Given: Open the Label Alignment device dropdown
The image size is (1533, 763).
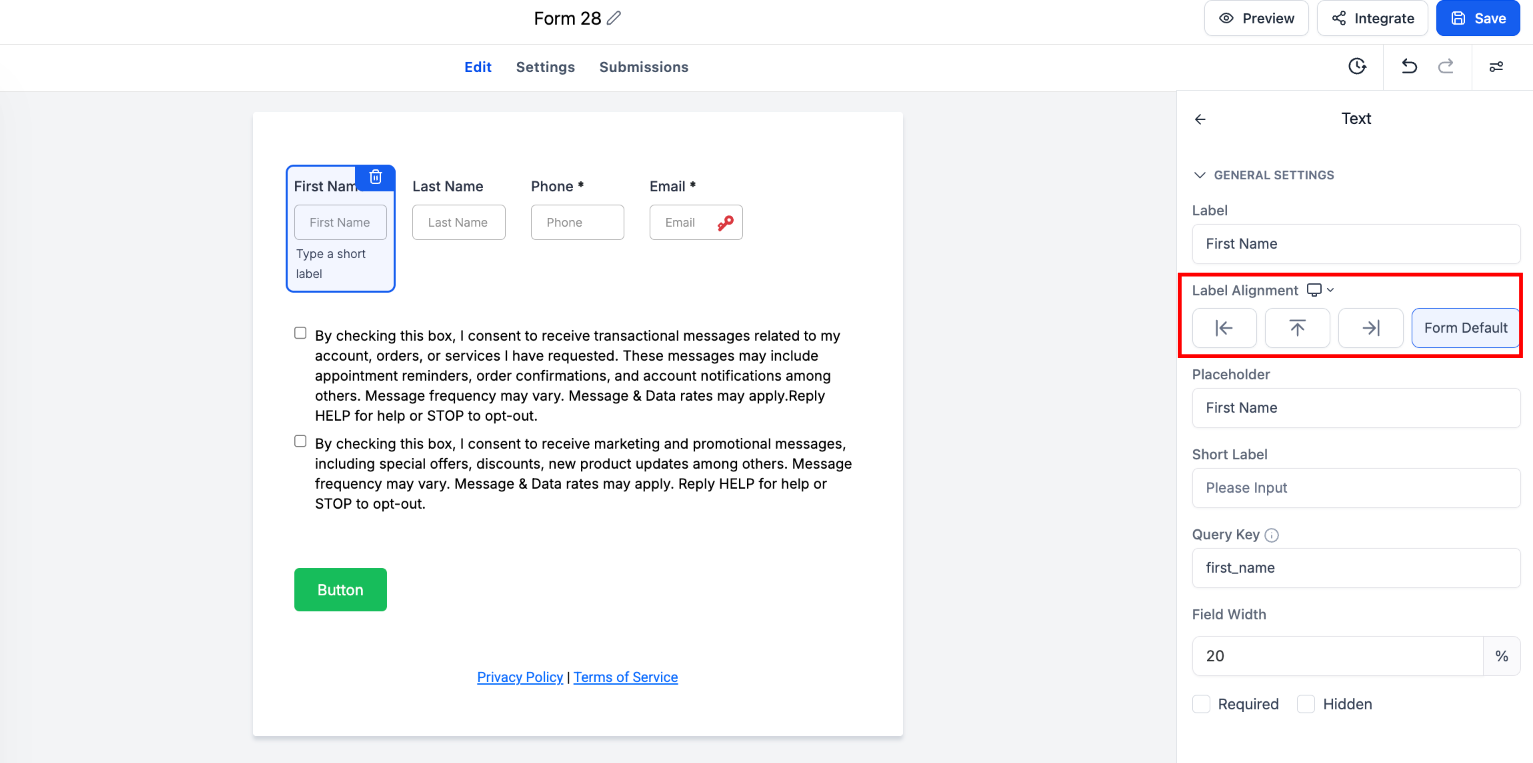Looking at the screenshot, I should [1320, 290].
